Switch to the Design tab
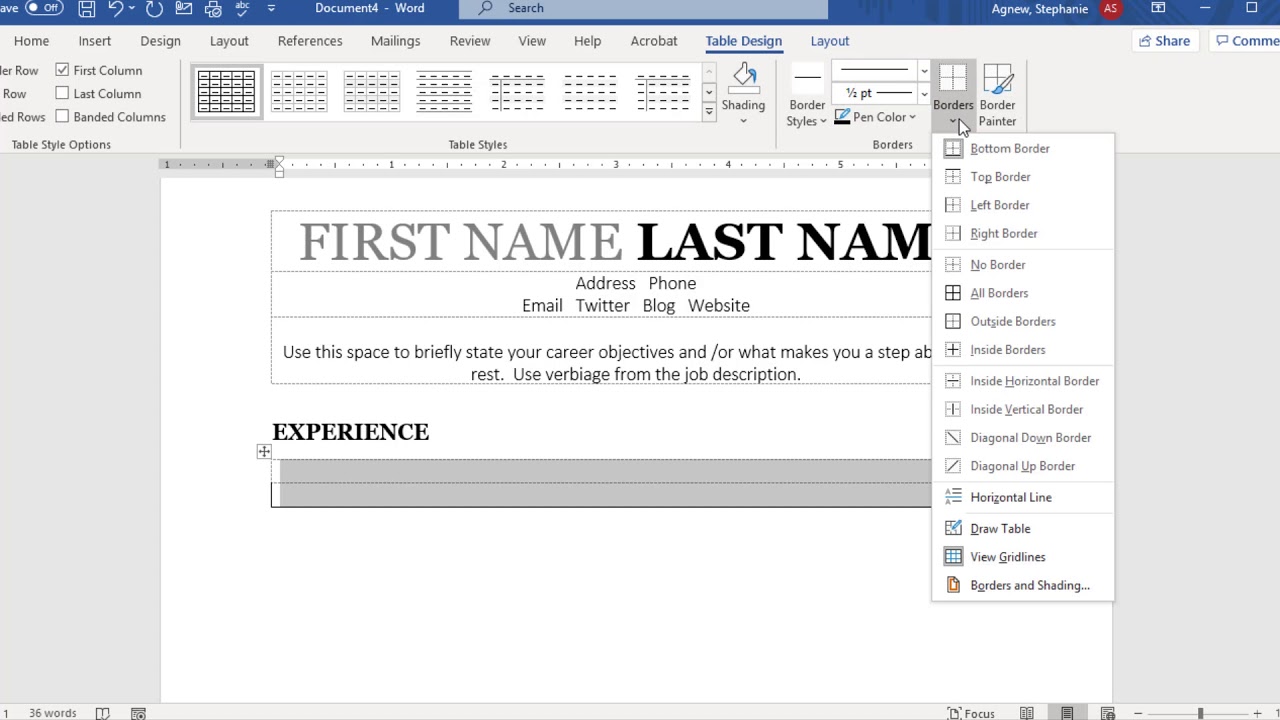1280x720 pixels. (x=160, y=41)
